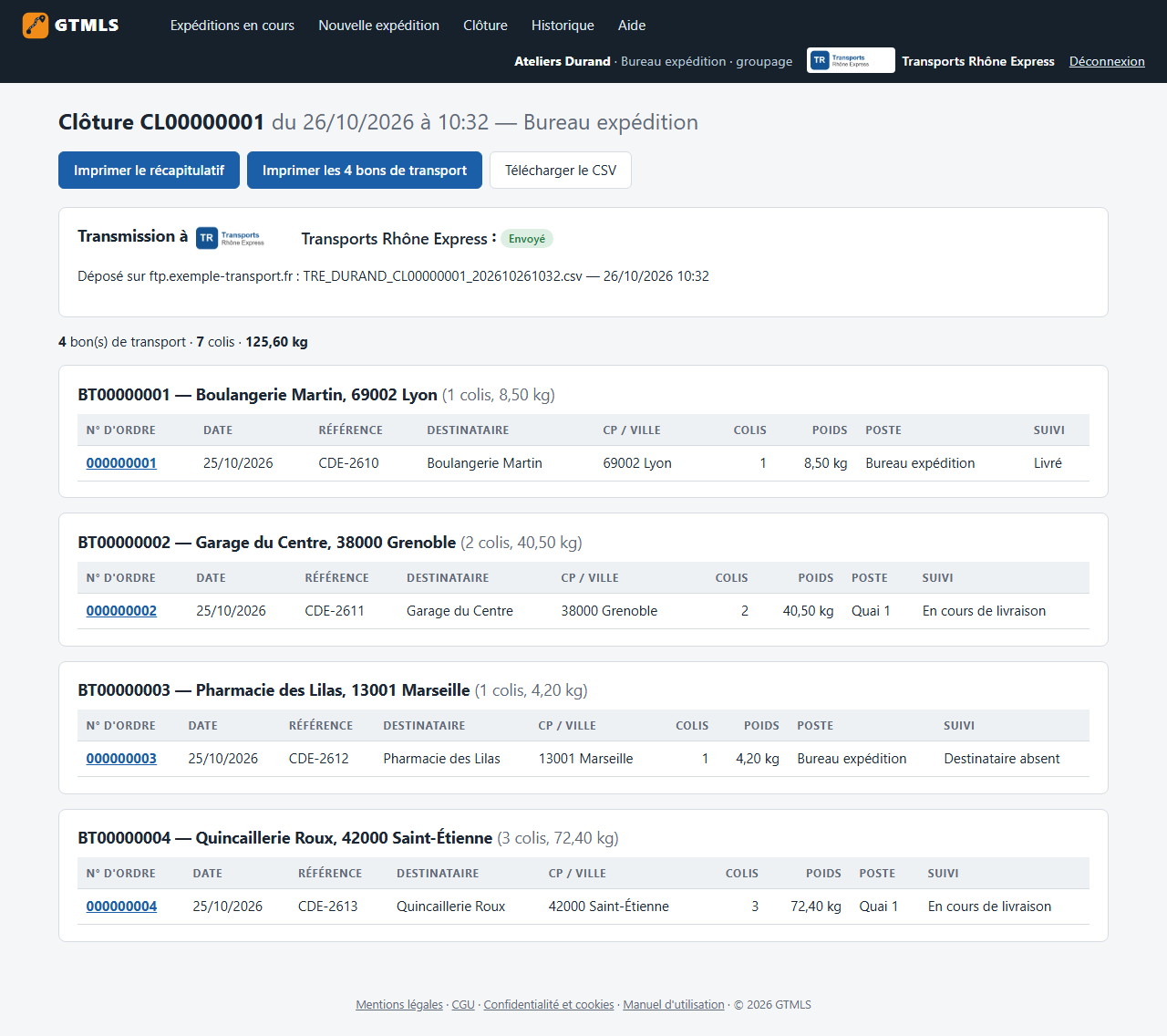
Task: Click the GTMLS orange logo icon
Action: tap(36, 26)
